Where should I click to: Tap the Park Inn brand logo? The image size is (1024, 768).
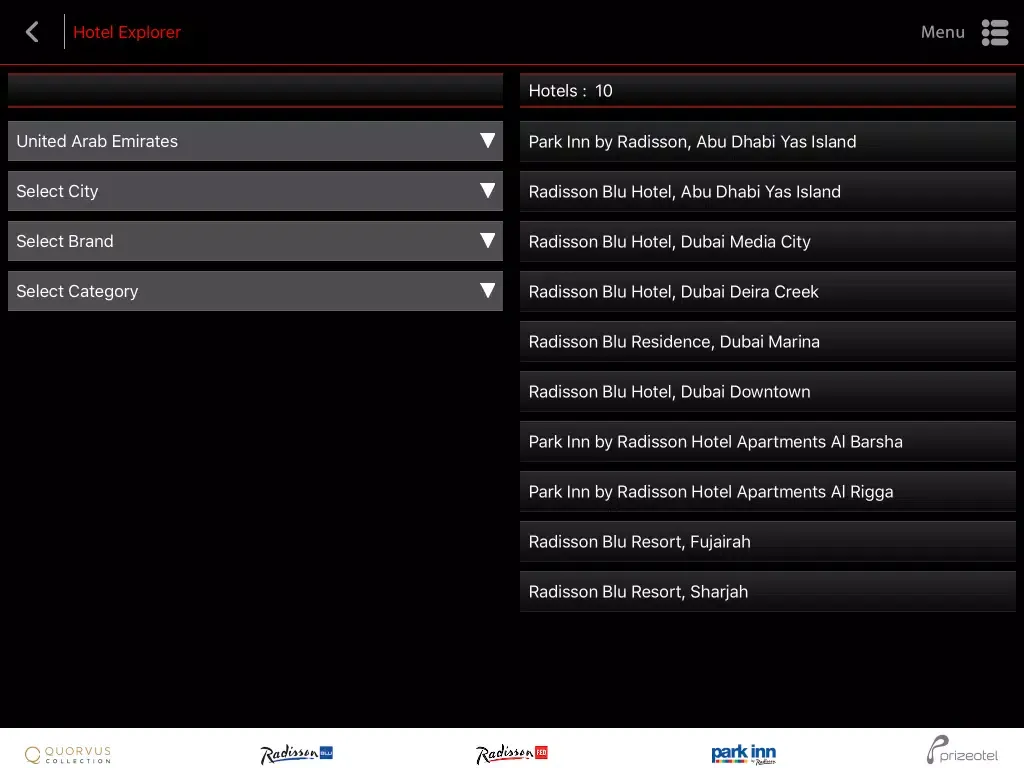(x=744, y=754)
